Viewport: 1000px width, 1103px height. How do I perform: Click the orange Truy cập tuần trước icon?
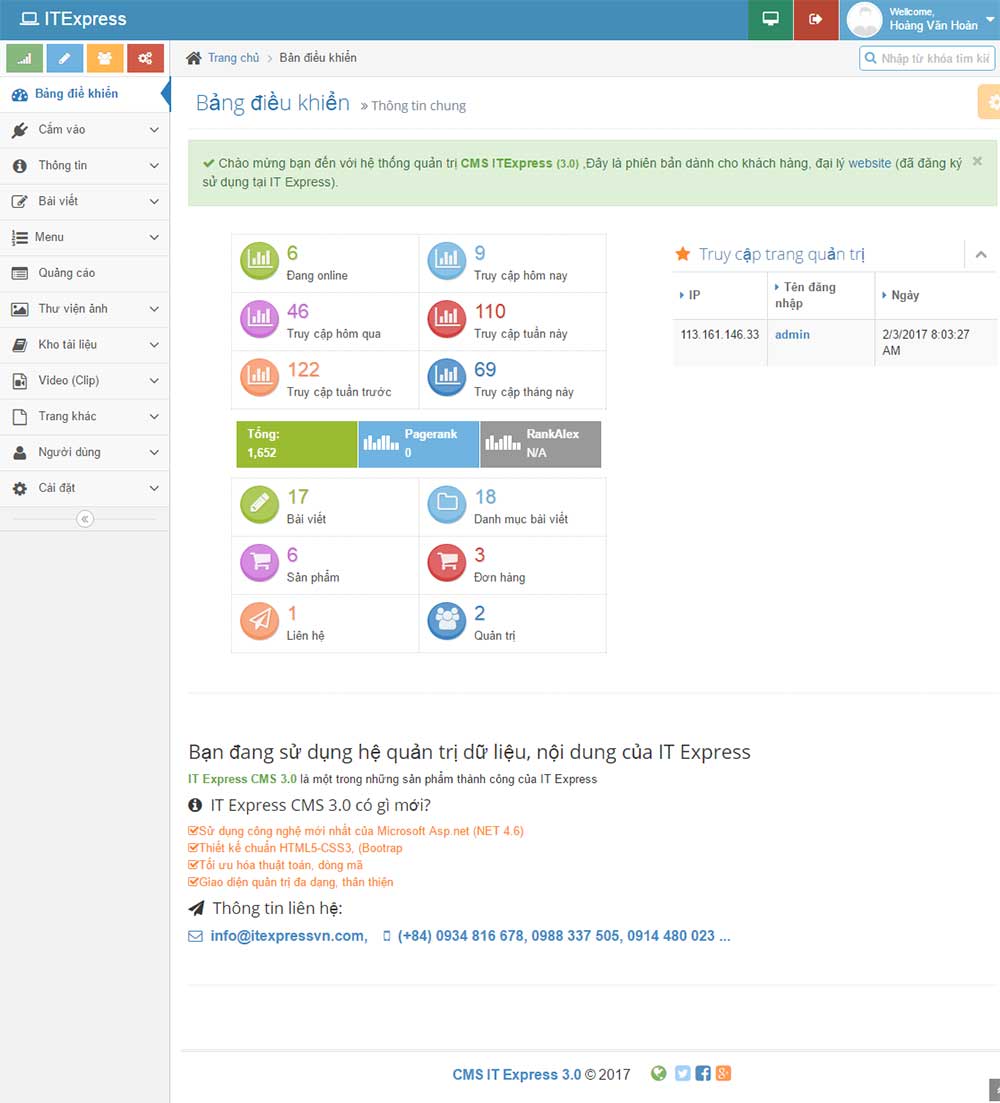coord(259,377)
